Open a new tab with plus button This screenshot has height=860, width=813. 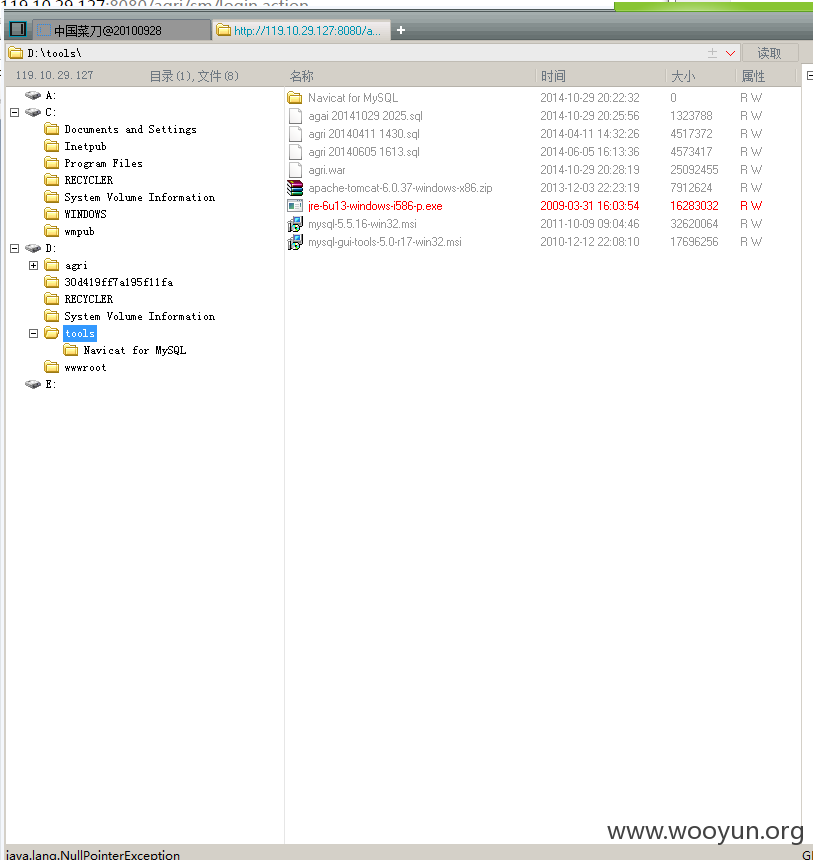400,30
